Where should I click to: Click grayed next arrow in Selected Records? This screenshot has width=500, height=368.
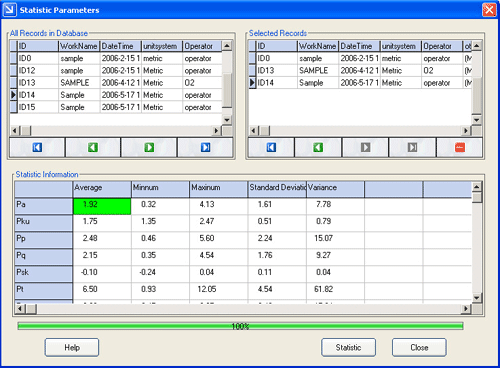coord(365,147)
